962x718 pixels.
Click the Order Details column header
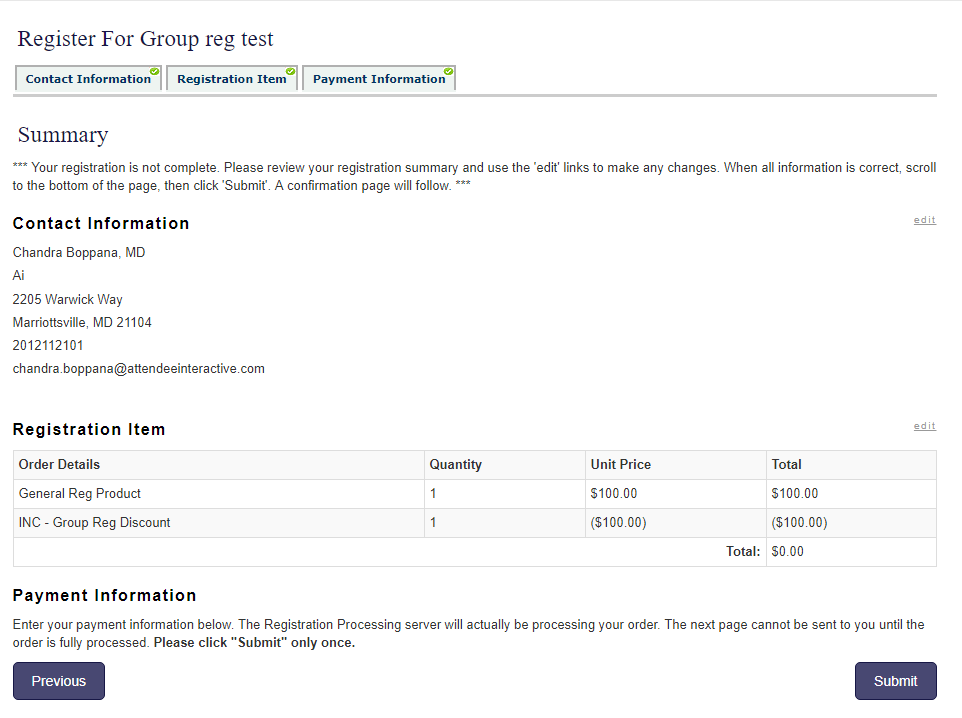pos(59,465)
